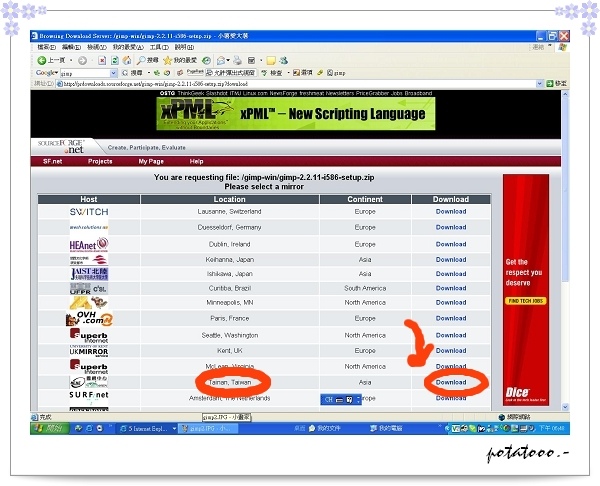This screenshot has height=486, width=600.
Task: Click the page scrollbar down arrow
Action: click(565, 407)
